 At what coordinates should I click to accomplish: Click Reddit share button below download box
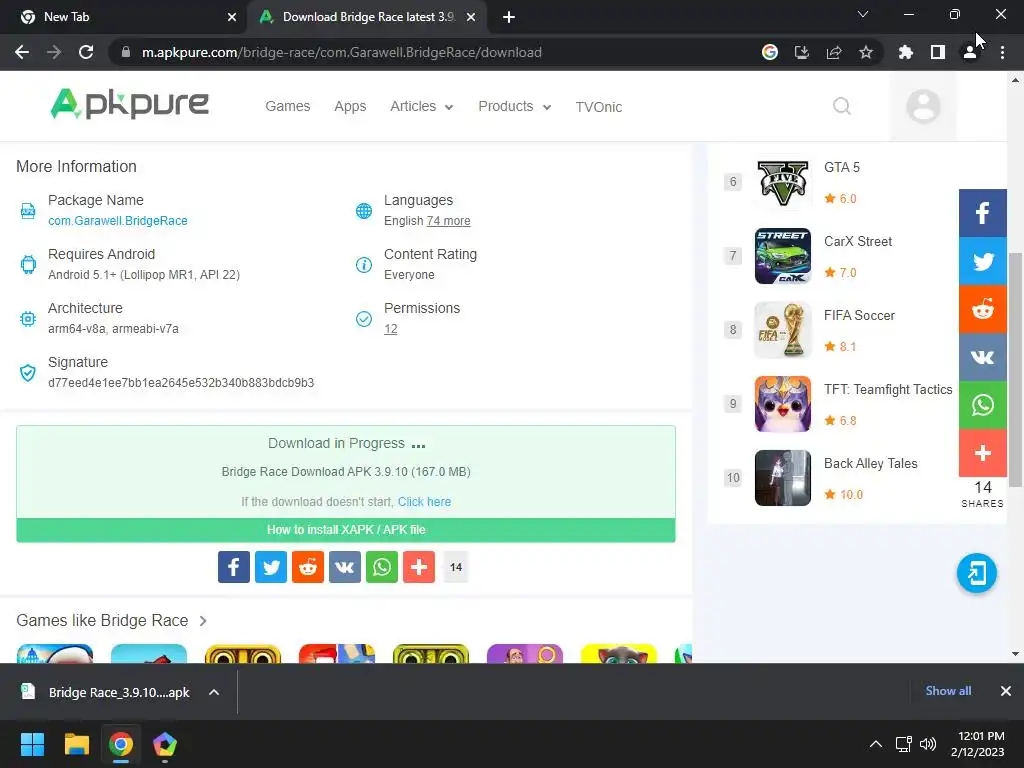308,567
